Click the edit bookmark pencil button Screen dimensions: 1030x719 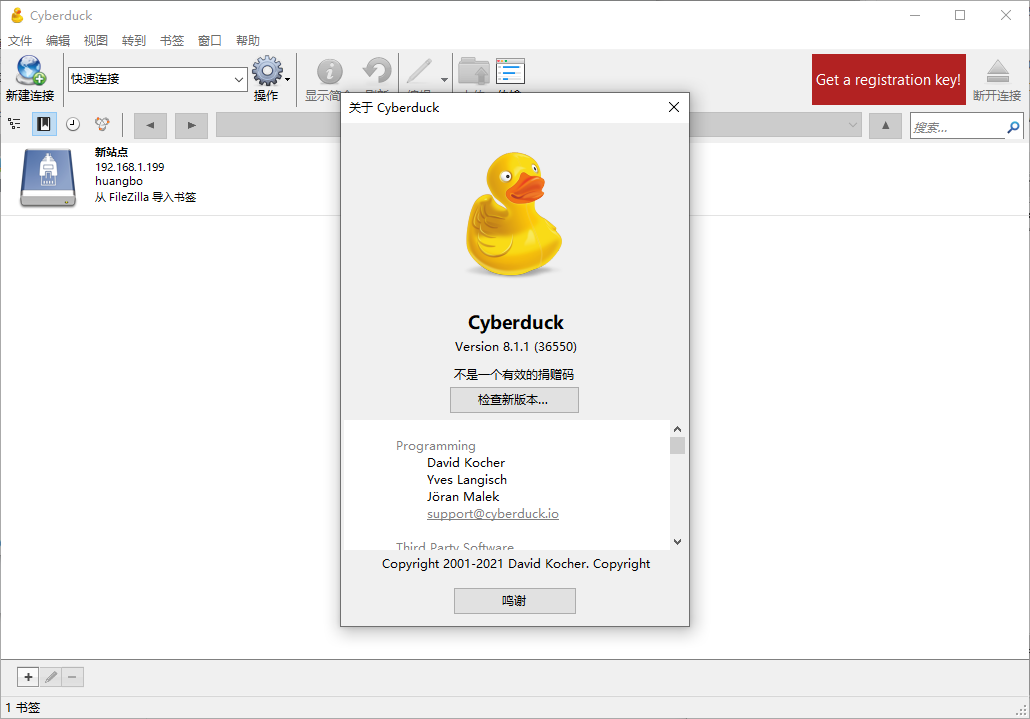pos(51,677)
